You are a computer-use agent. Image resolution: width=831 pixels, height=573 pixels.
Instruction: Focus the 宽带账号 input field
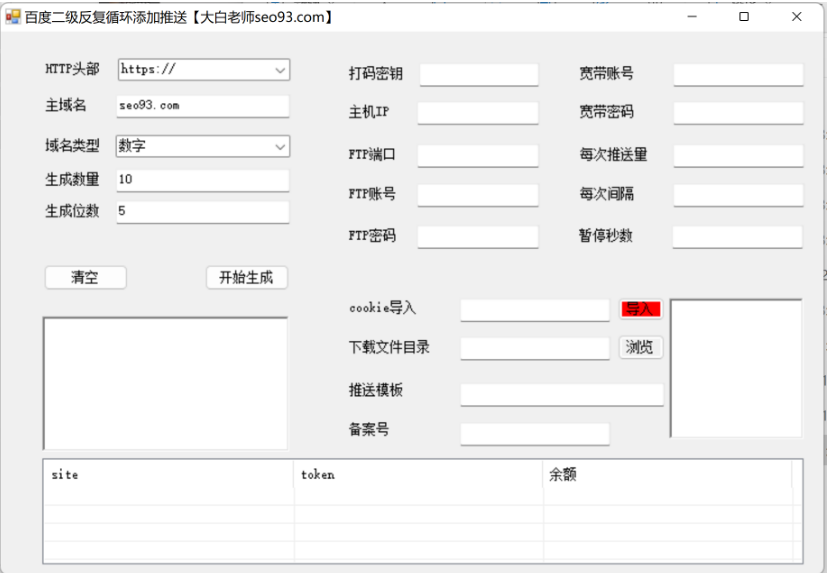[x=738, y=75]
